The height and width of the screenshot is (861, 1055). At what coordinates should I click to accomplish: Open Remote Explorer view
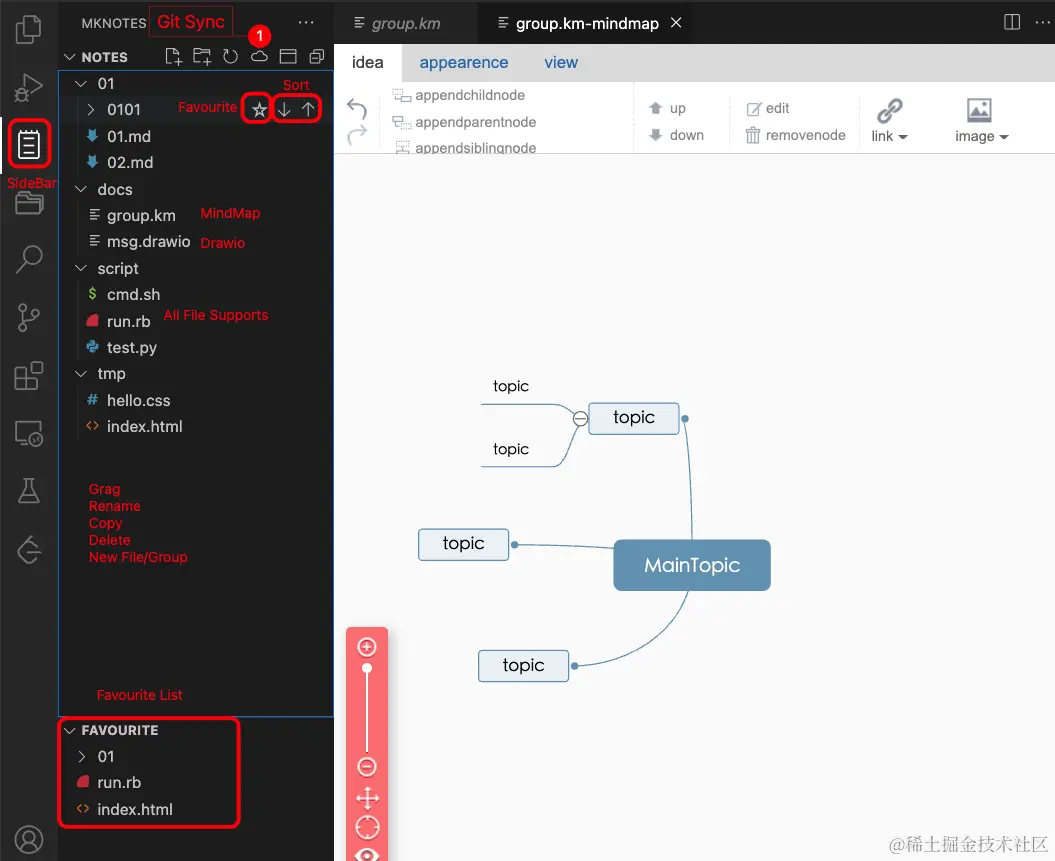tap(28, 434)
